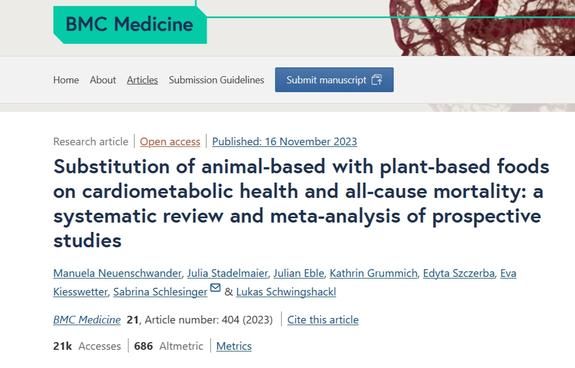Open Kathrin Grummich author details

pyautogui.click(x=373, y=273)
